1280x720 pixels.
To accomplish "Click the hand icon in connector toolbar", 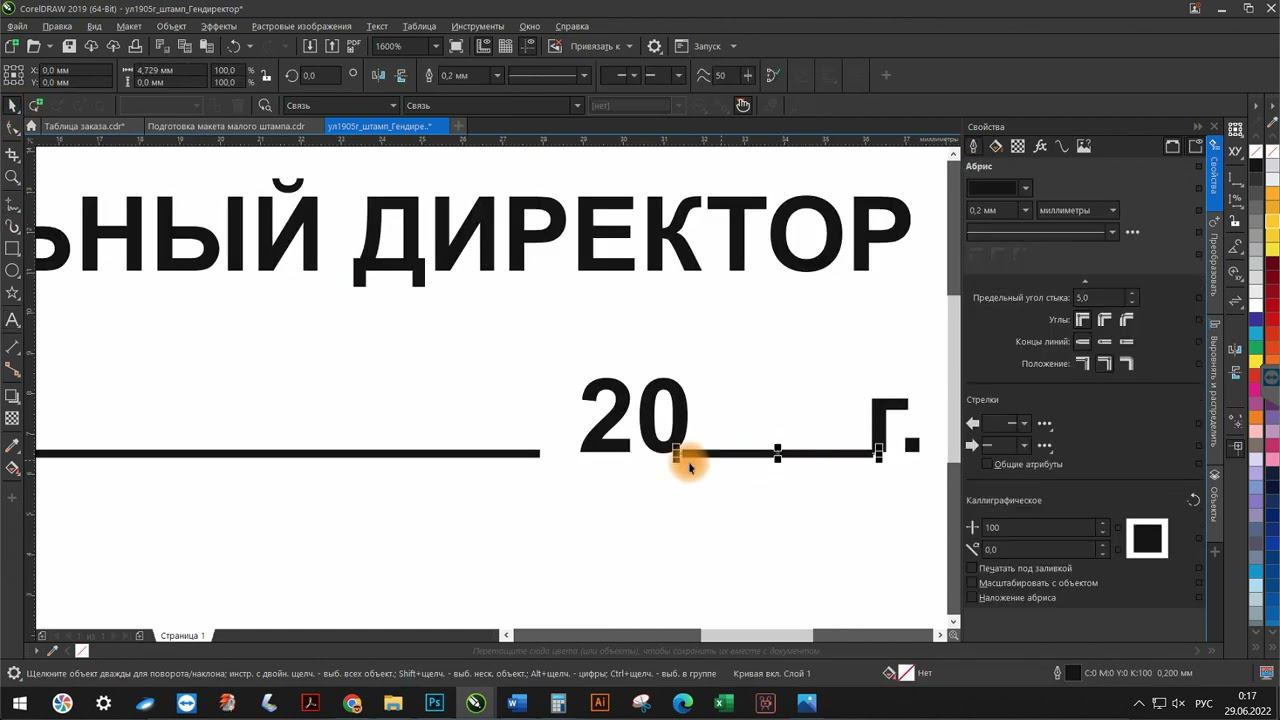I will click(x=743, y=105).
